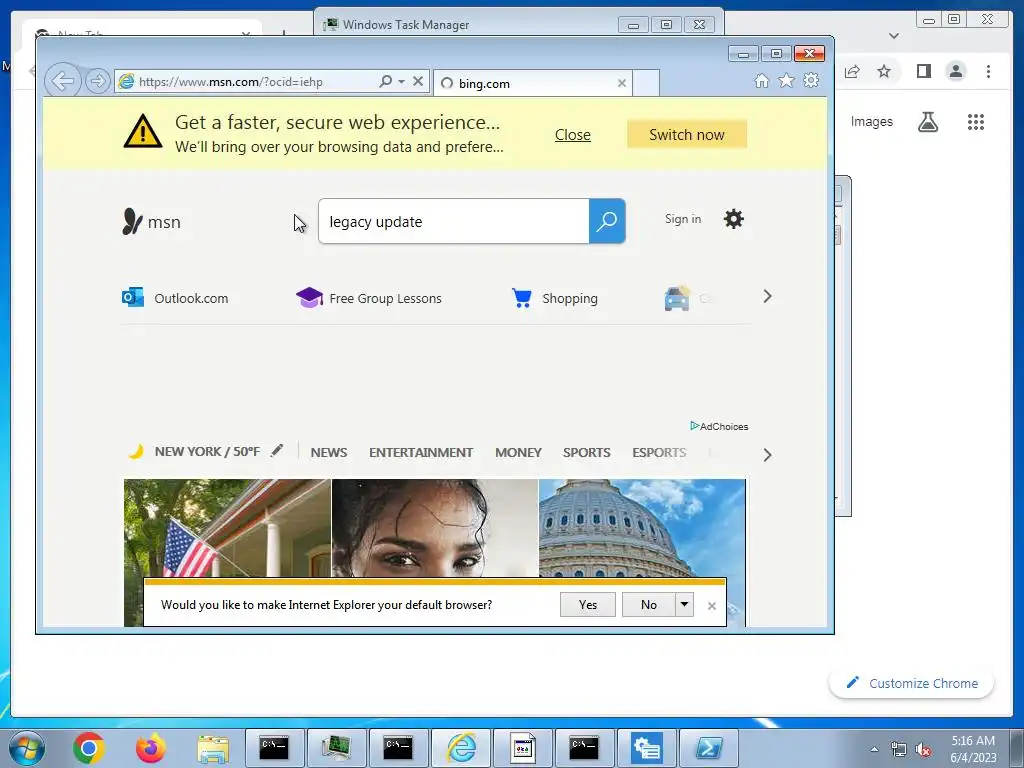
Task: Submit the MSN search with blue magnifier
Action: [607, 221]
